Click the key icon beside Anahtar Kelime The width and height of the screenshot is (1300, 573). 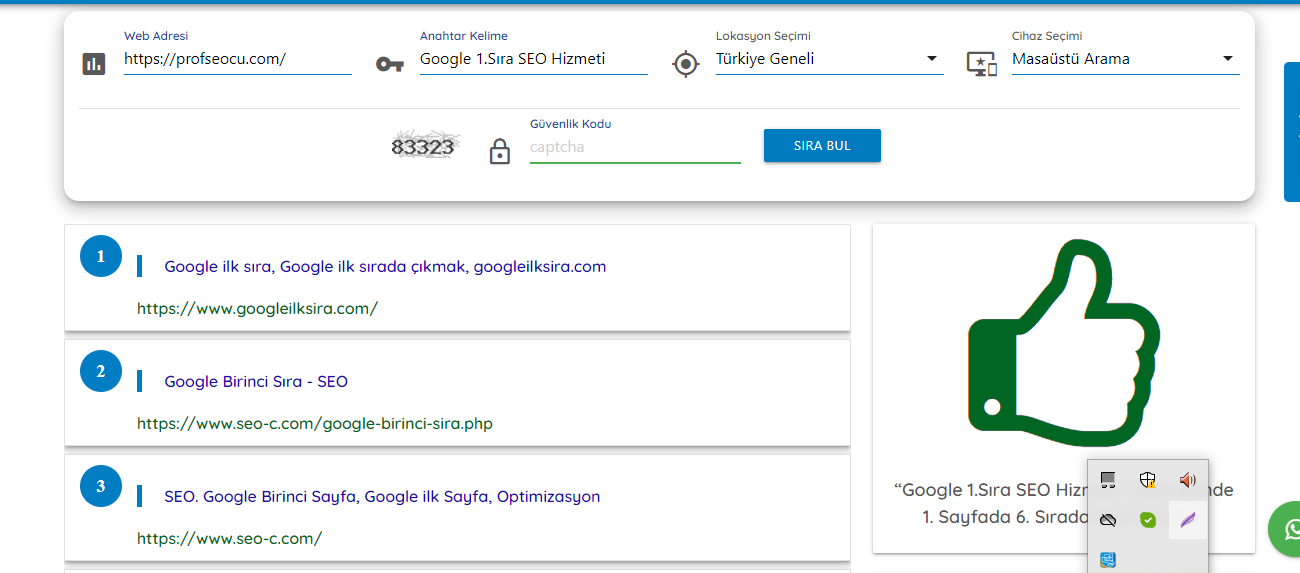coord(389,64)
